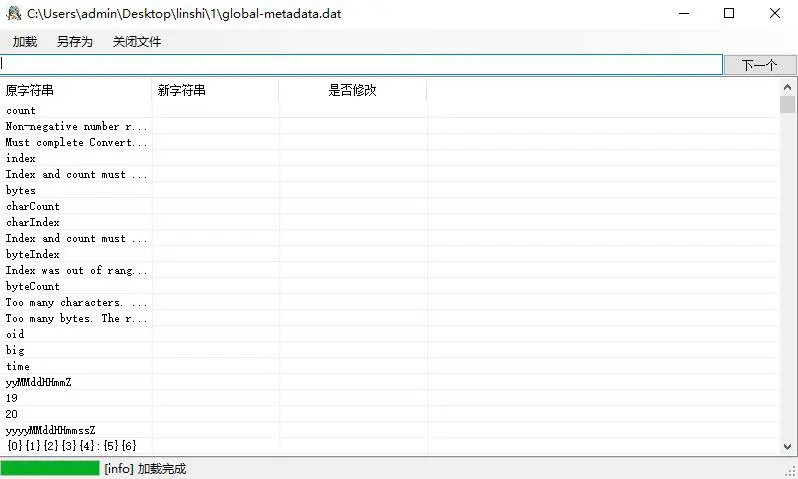Focus the search text input field
This screenshot has width=798, height=479.
361,64
